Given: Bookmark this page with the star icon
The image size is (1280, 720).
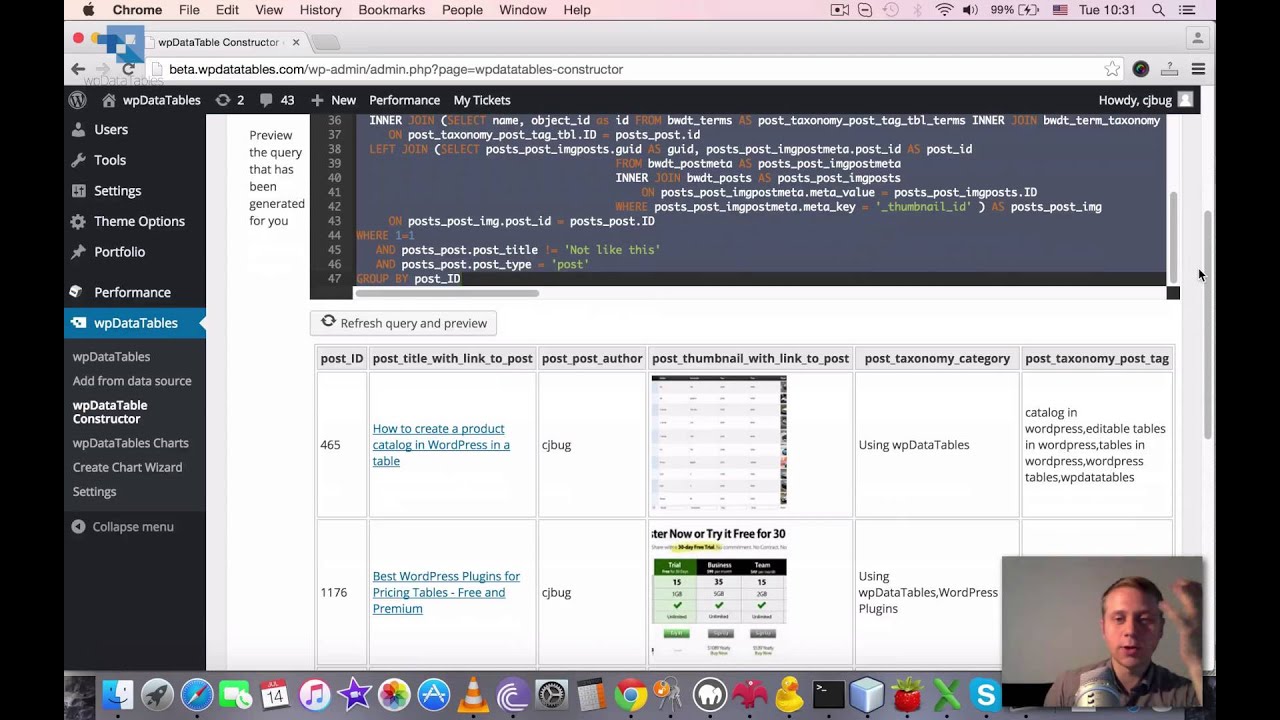Looking at the screenshot, I should (1112, 69).
